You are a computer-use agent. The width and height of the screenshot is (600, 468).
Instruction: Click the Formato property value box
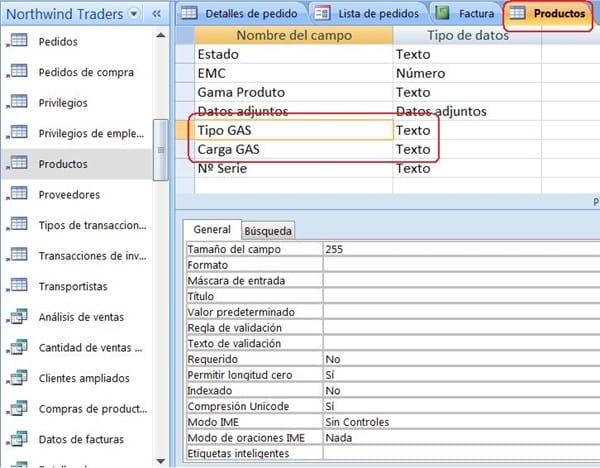point(461,265)
